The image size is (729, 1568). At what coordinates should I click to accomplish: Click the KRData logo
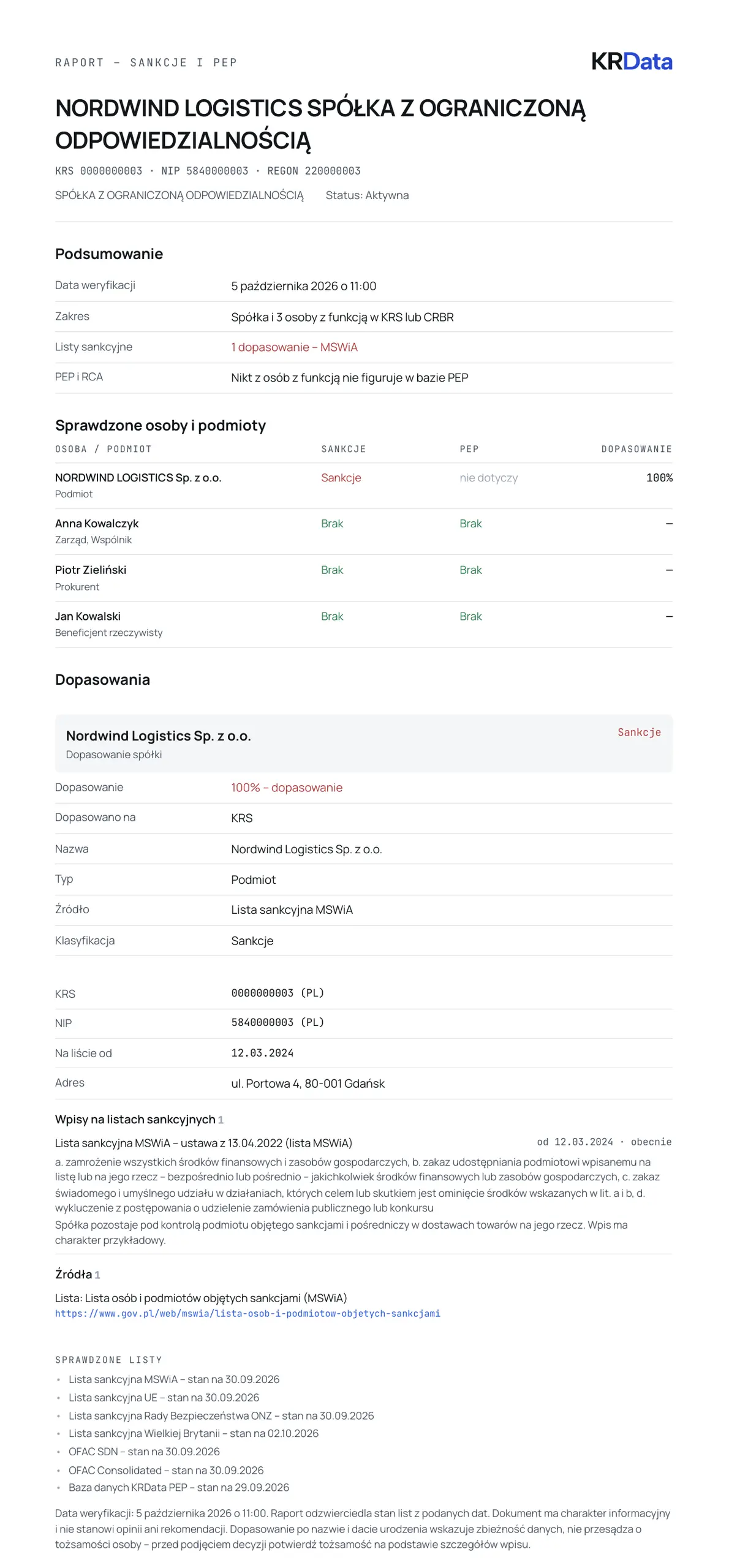(x=632, y=61)
